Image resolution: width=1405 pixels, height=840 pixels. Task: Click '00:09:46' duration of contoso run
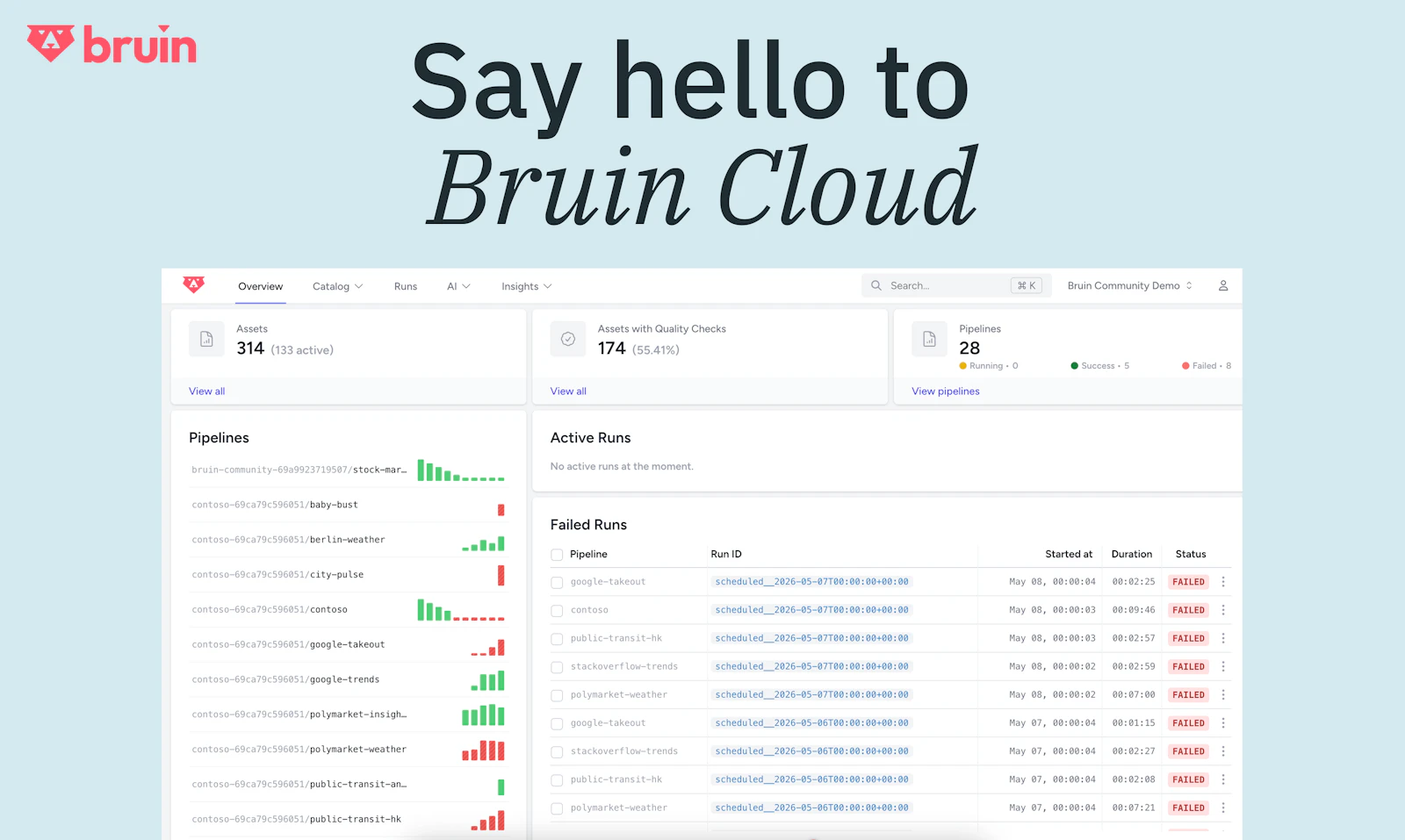point(1134,610)
